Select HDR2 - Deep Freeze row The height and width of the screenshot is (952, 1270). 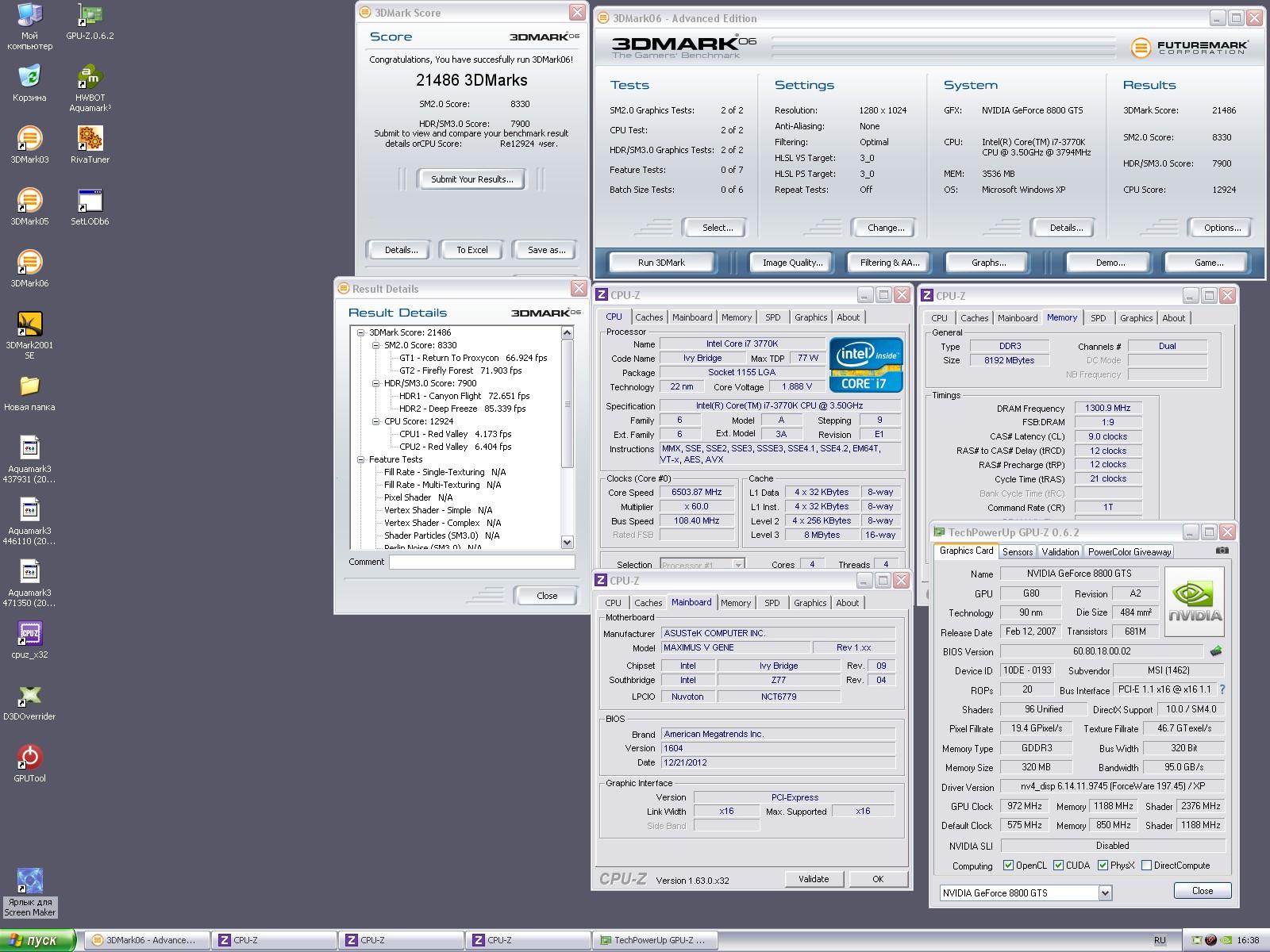click(x=462, y=409)
